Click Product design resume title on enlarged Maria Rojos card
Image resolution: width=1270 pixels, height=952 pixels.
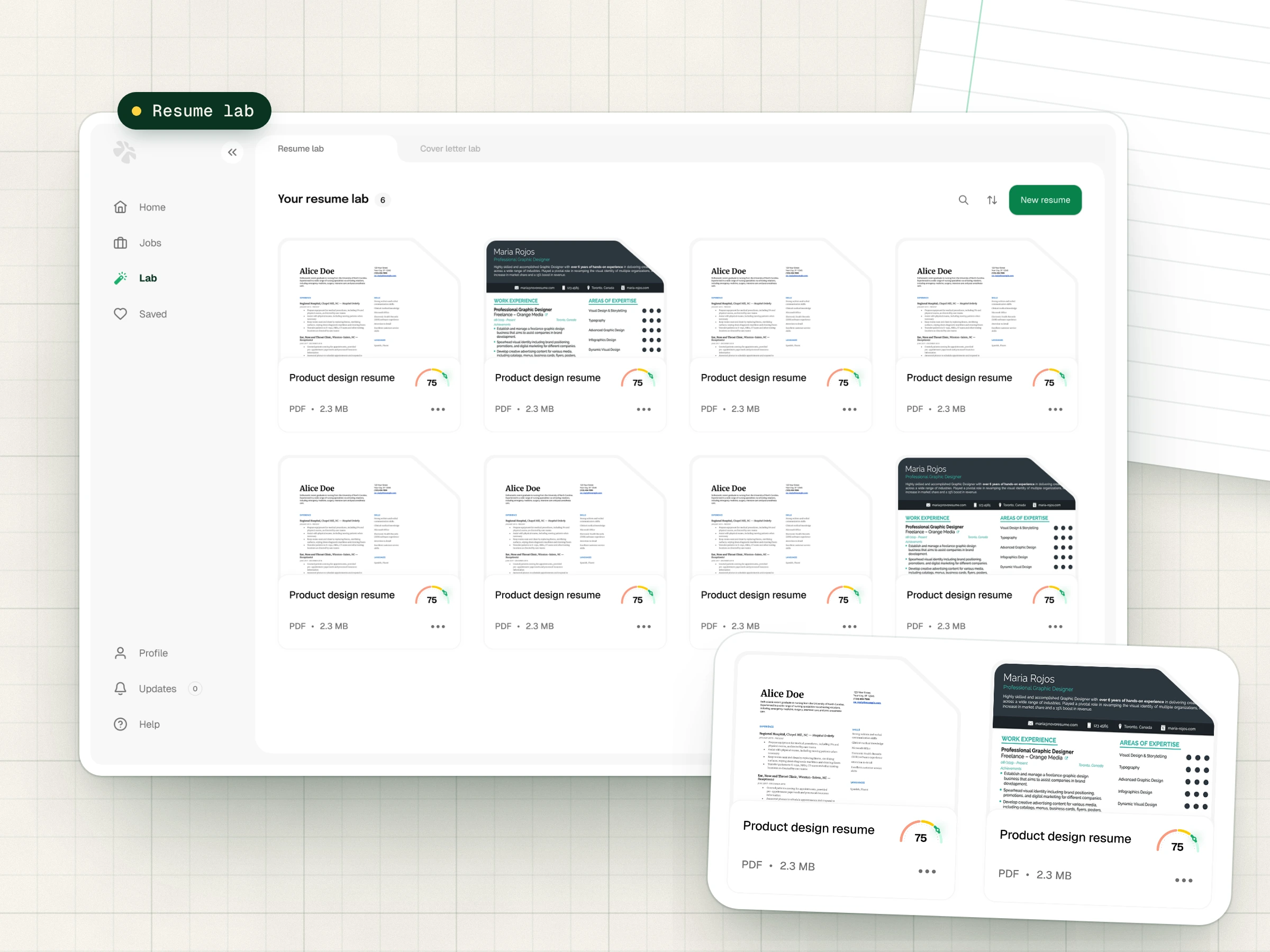click(x=1065, y=837)
